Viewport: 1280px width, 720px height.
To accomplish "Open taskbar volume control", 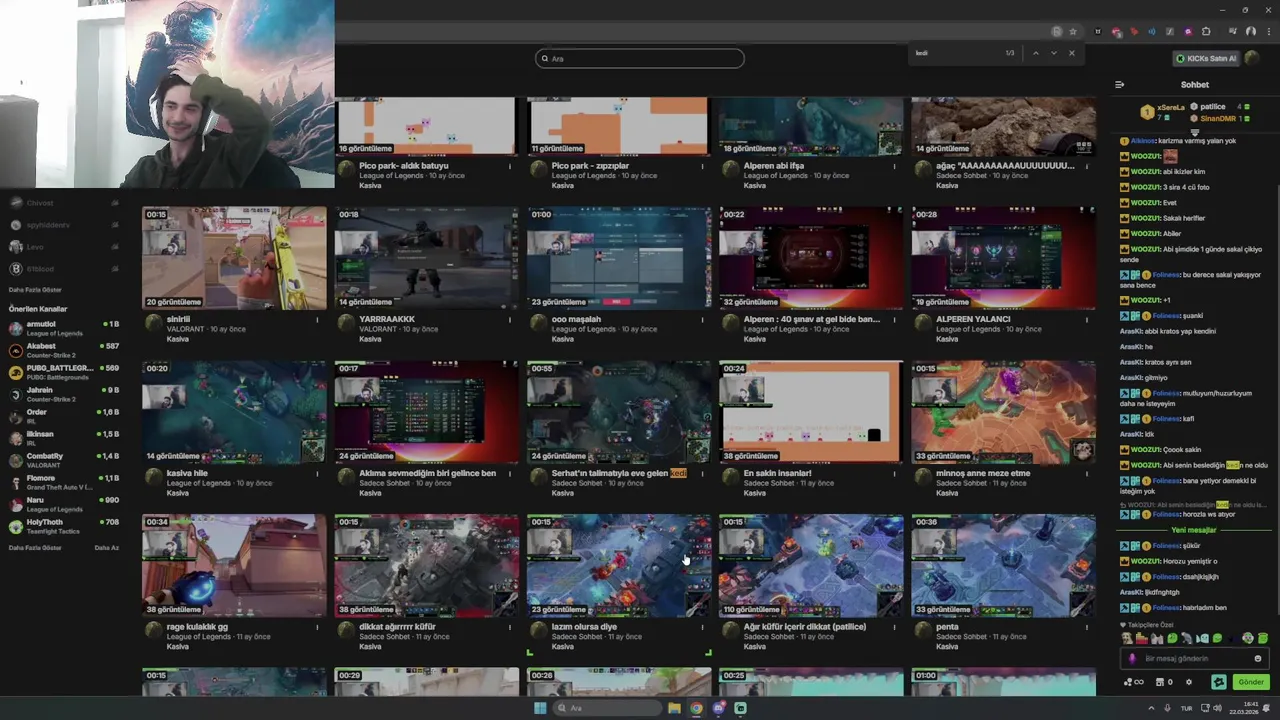I will click(1217, 708).
